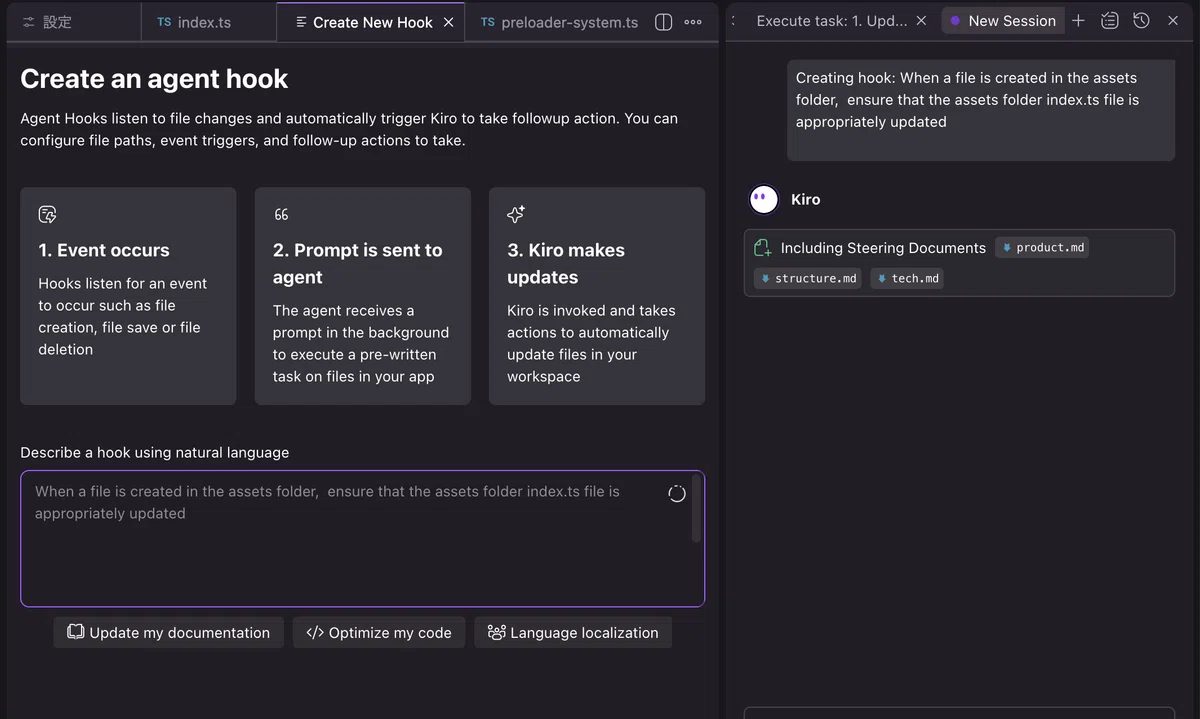
Task: Open the editor more actions menu
Action: (x=693, y=22)
